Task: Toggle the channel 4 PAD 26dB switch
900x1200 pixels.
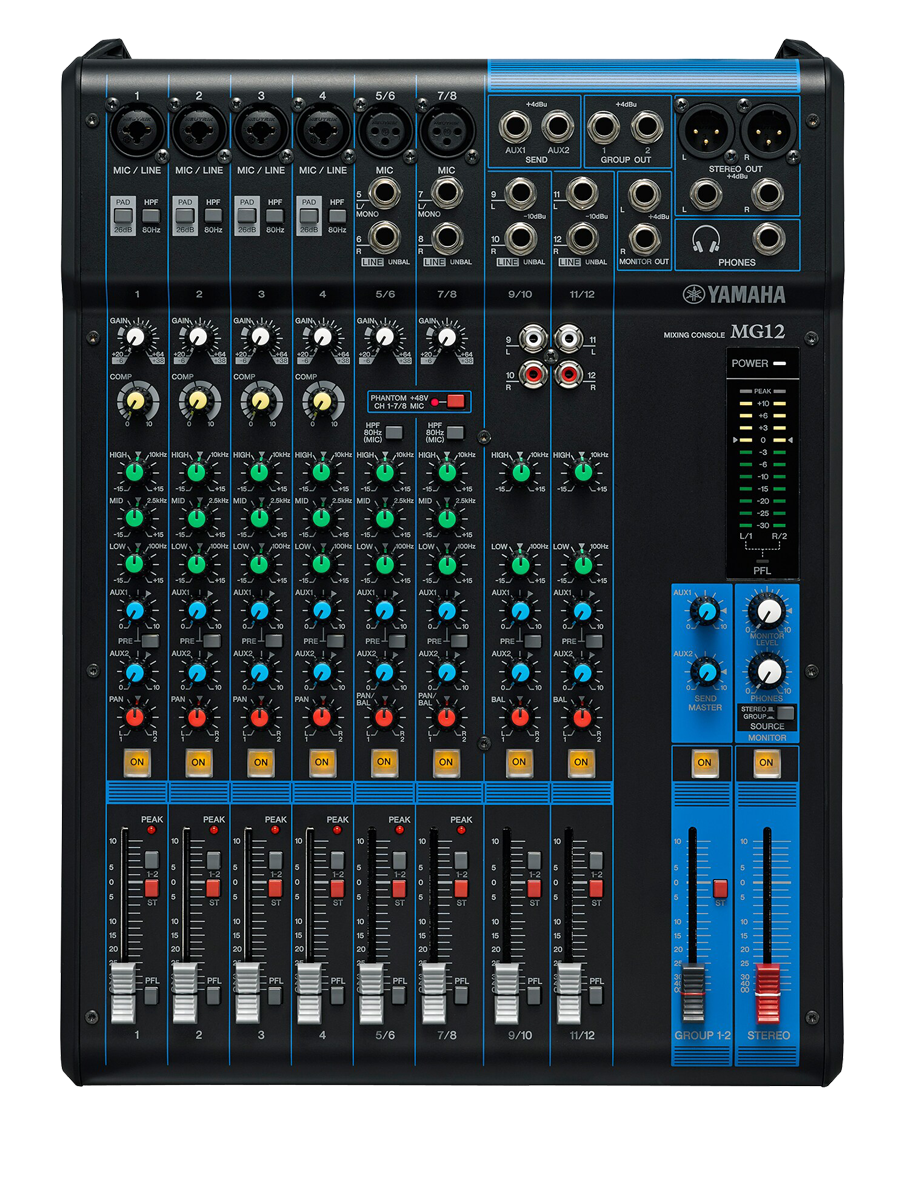Action: 309,216
